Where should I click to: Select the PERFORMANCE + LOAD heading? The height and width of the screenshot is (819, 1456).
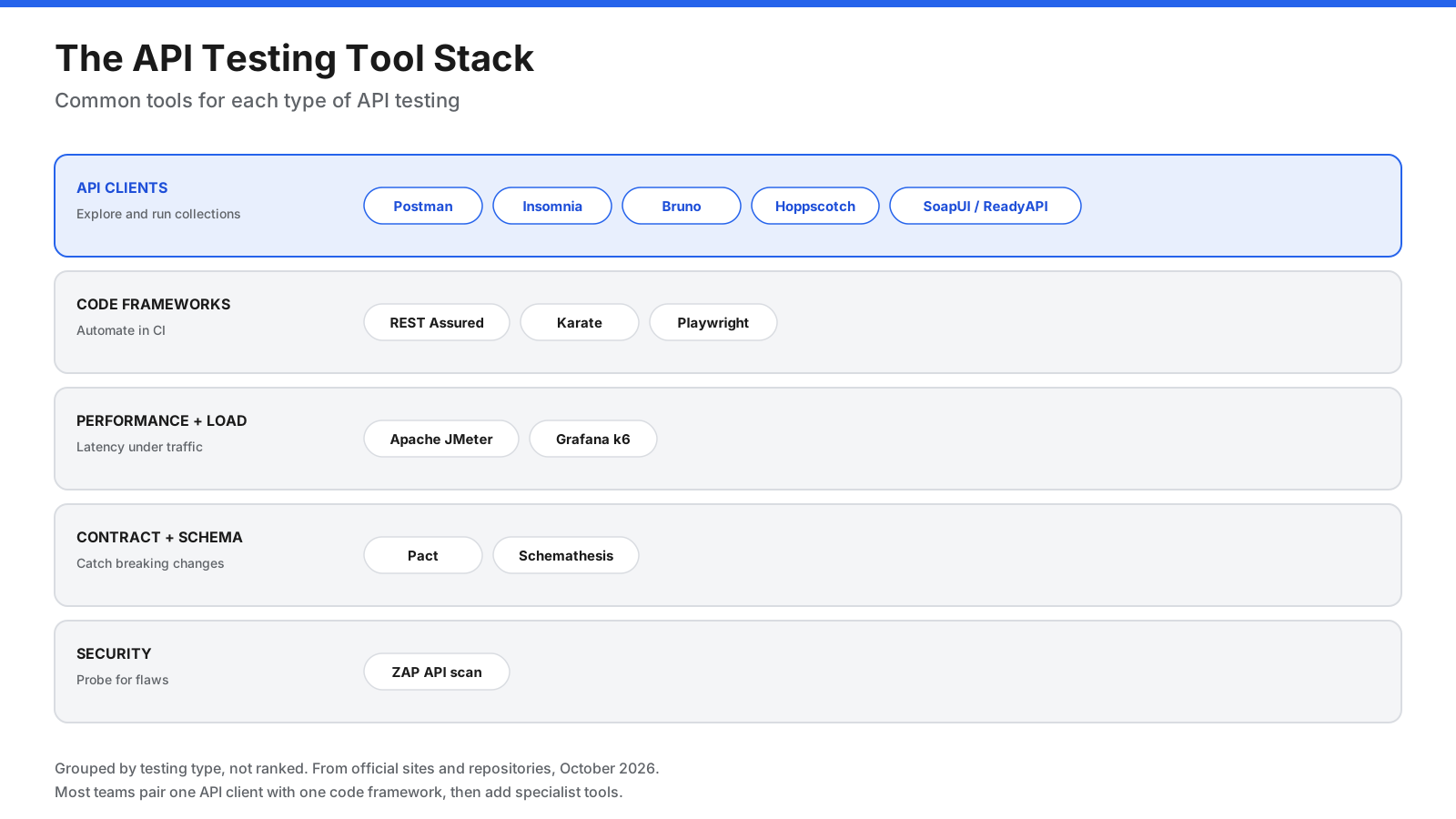click(162, 420)
